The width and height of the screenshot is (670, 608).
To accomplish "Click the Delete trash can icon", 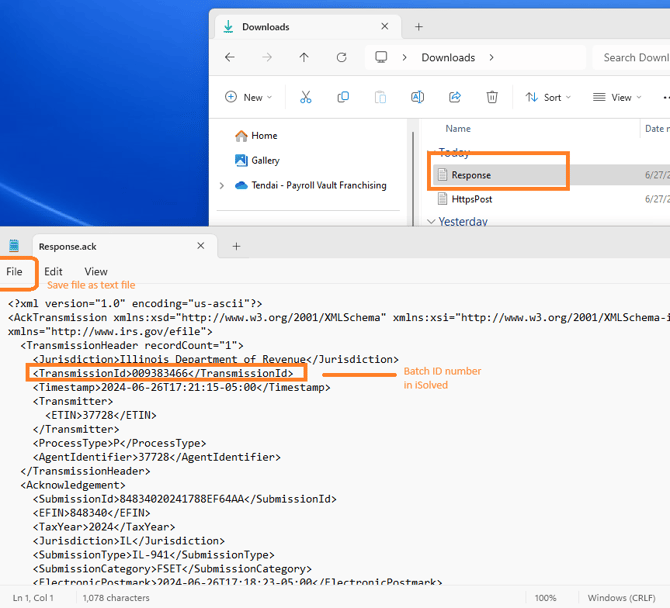I will point(492,97).
